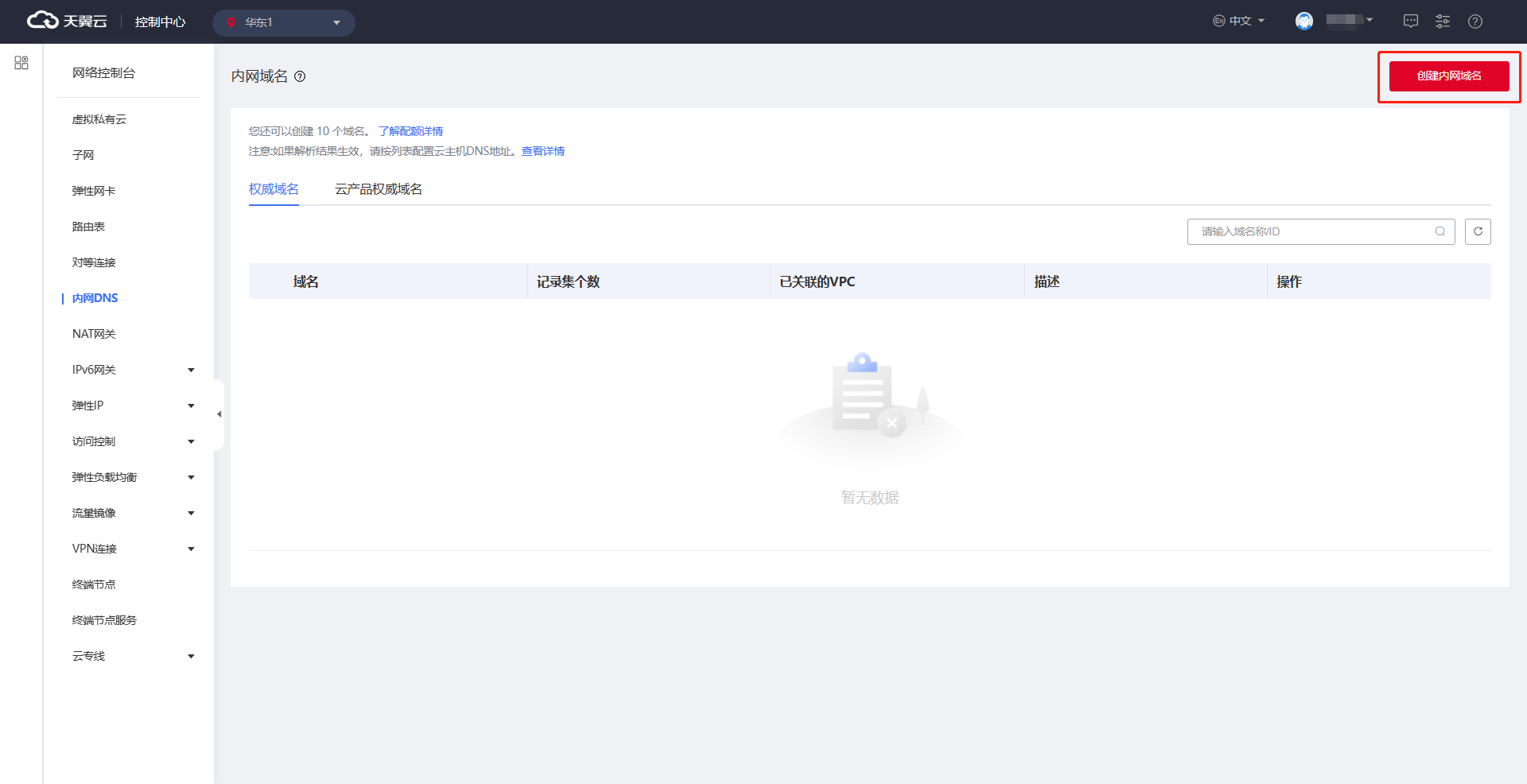The height and width of the screenshot is (784, 1527).
Task: Focus the domain name/ID search field
Action: pyautogui.click(x=1312, y=231)
